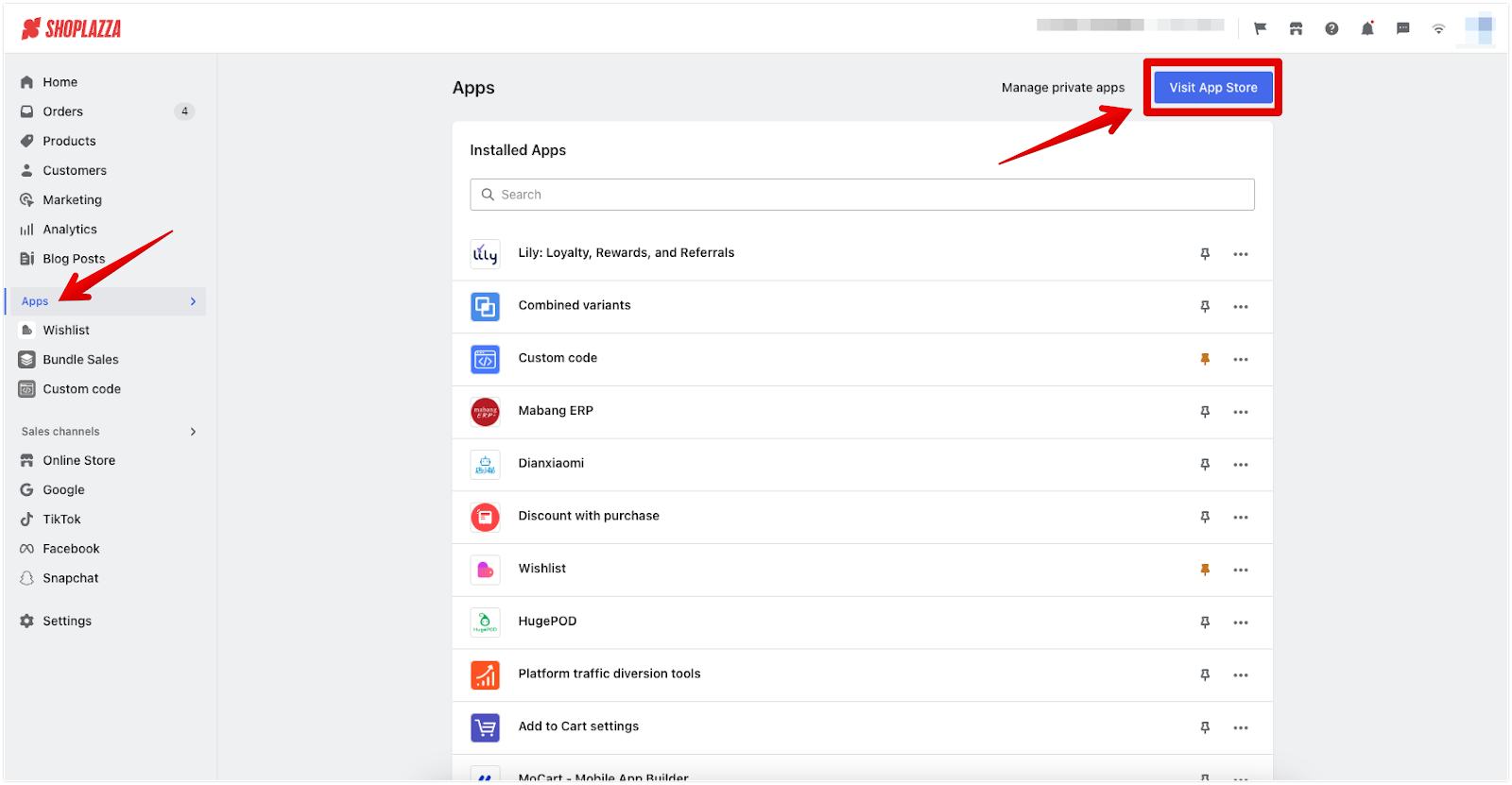Screen dimensions: 1512x785
Task: Open the Combined variants app icon
Action: pyautogui.click(x=485, y=307)
